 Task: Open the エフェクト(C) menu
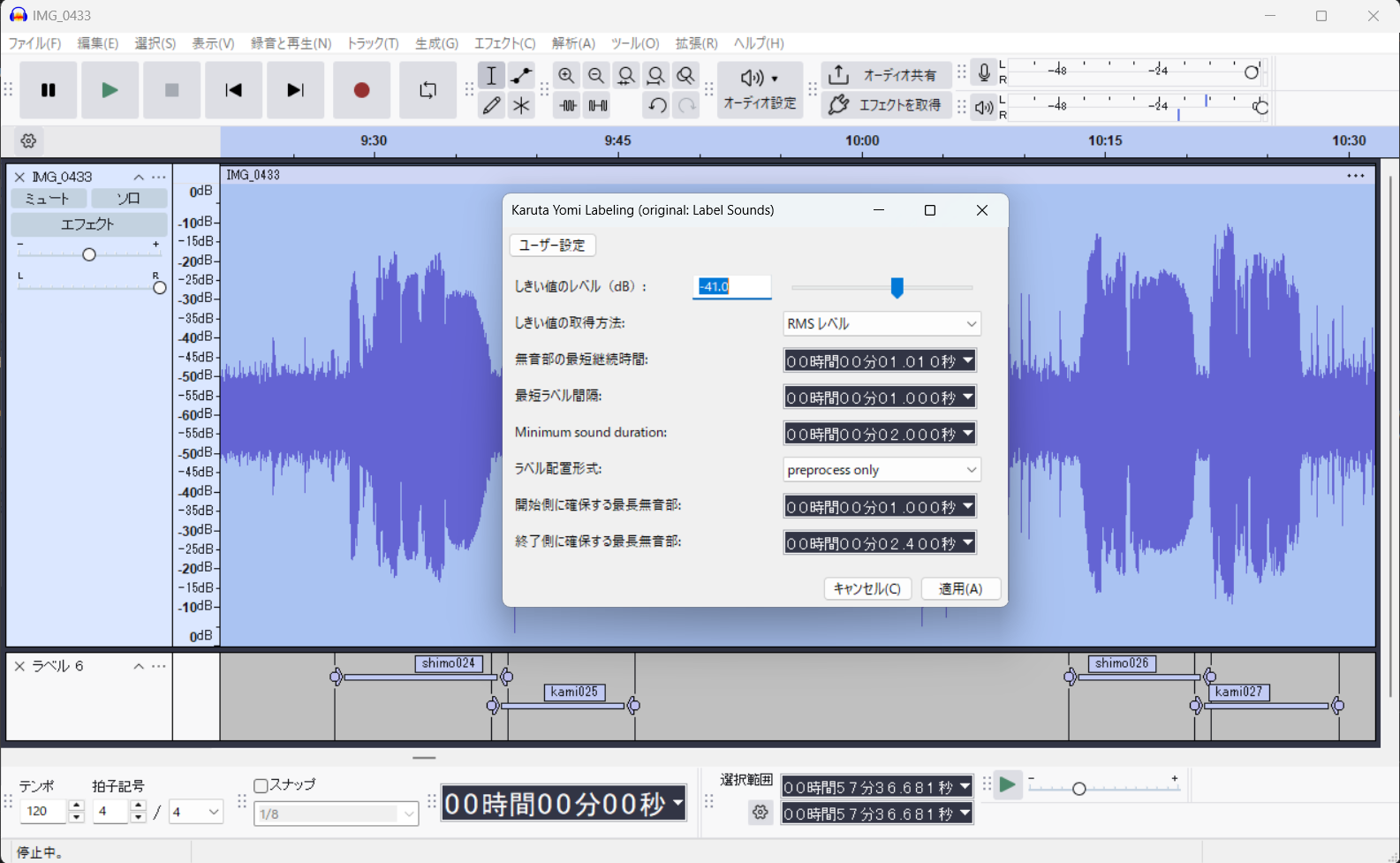coord(504,43)
